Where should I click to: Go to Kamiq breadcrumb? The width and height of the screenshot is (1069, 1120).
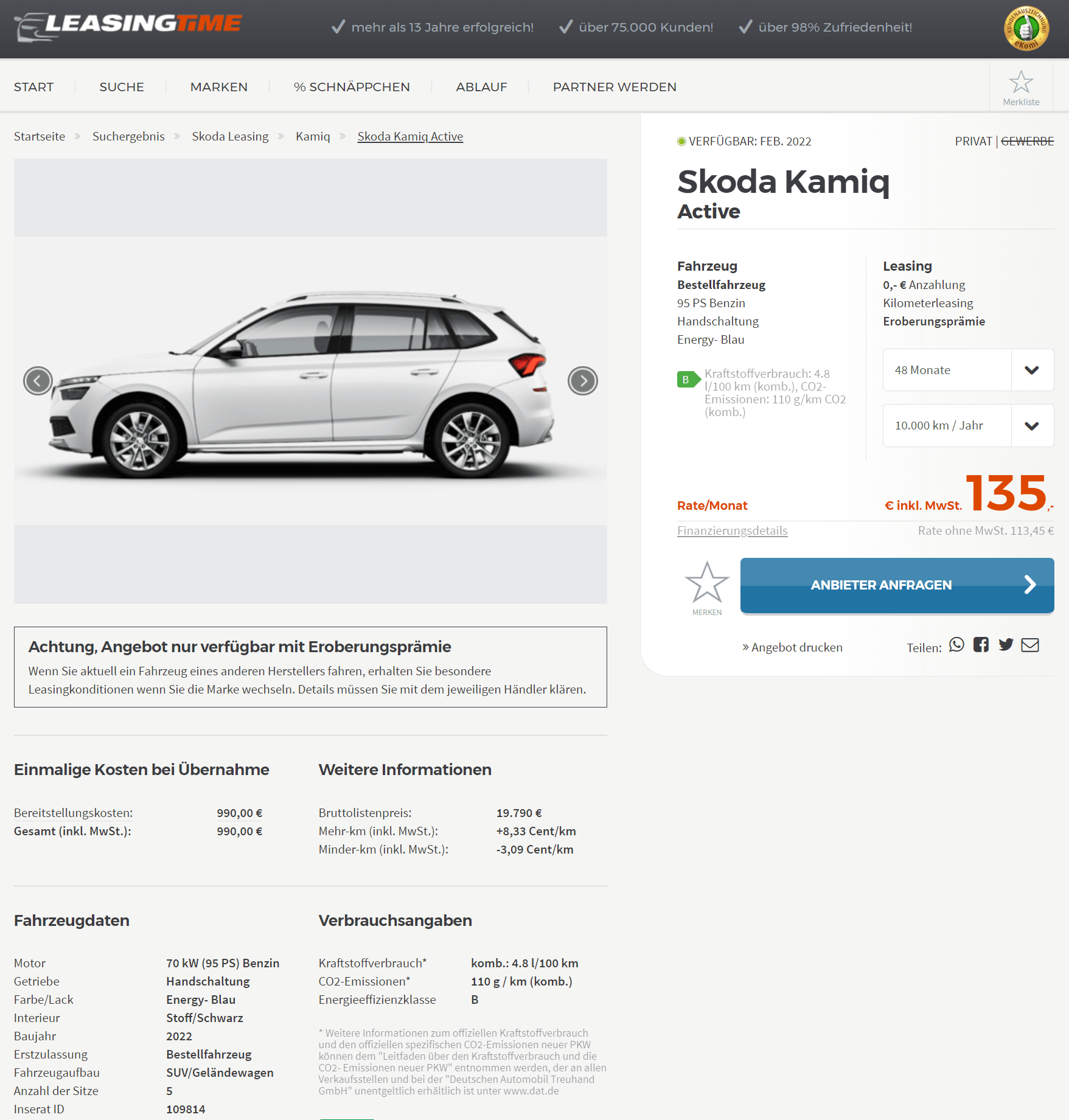(313, 136)
